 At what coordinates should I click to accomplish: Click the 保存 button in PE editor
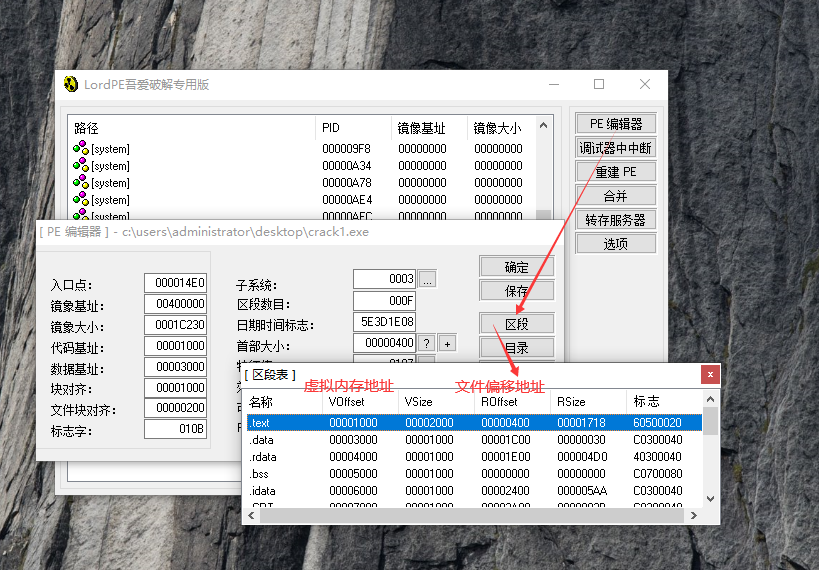pyautogui.click(x=517, y=291)
